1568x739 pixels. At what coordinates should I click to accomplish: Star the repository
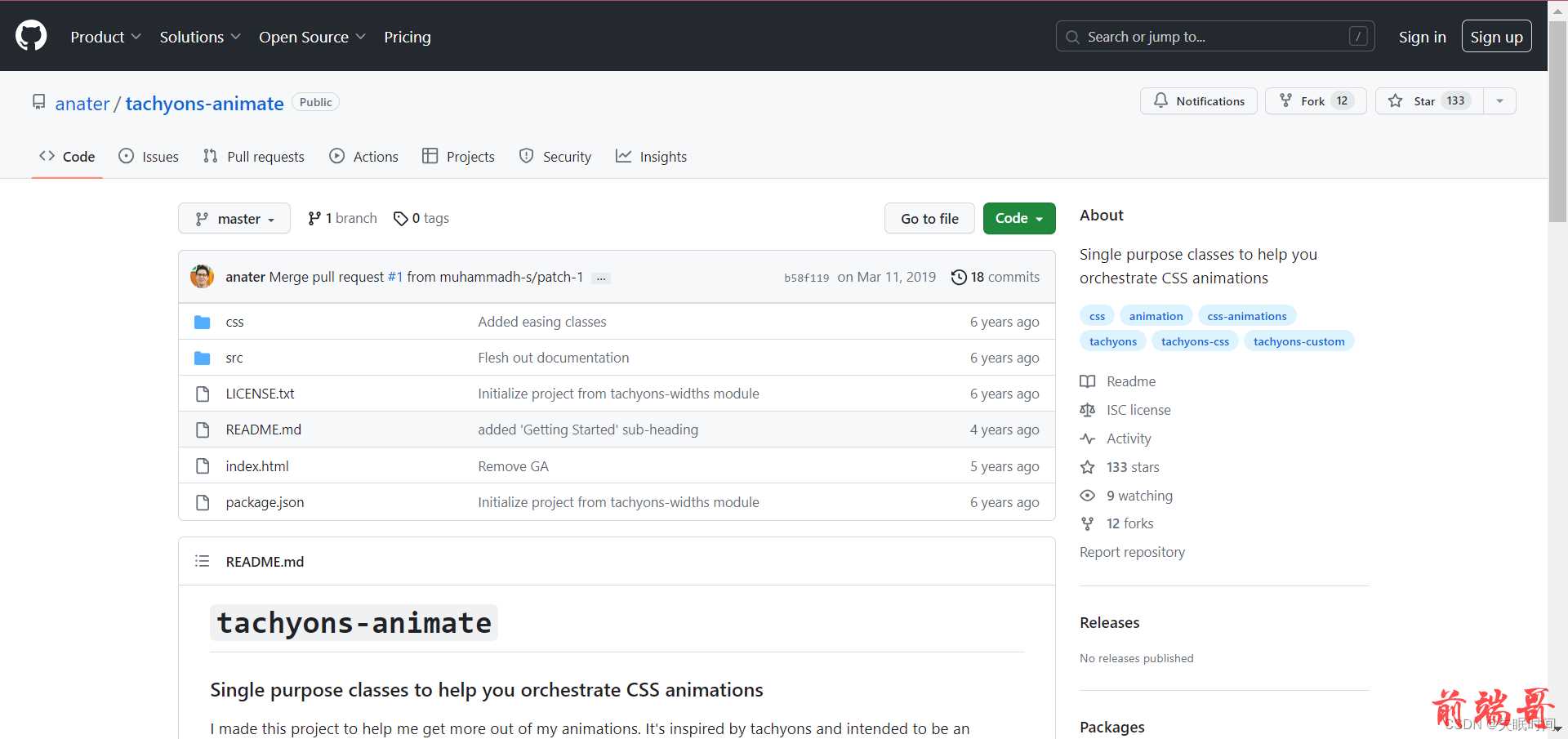1429,100
